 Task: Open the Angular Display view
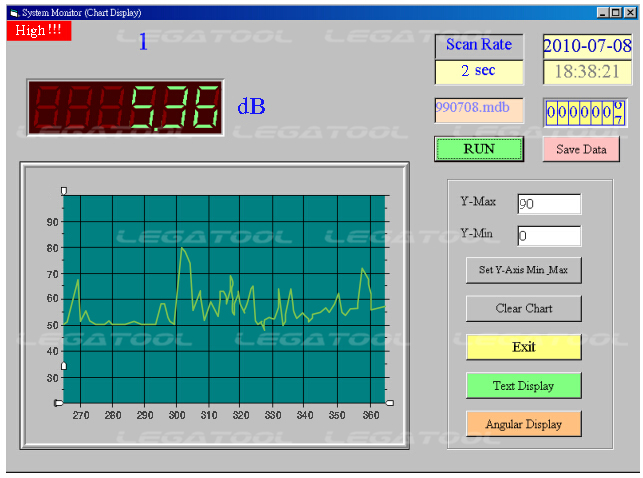pyautogui.click(x=524, y=424)
